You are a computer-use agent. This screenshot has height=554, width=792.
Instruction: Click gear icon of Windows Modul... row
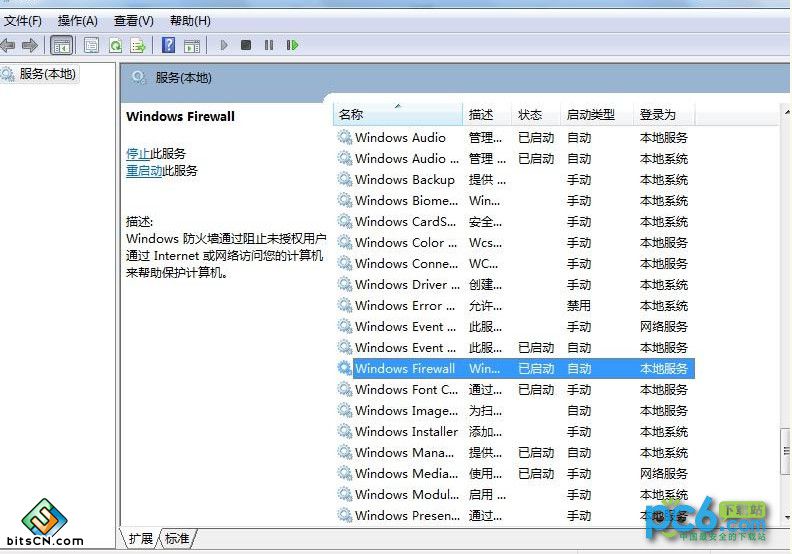click(x=344, y=494)
